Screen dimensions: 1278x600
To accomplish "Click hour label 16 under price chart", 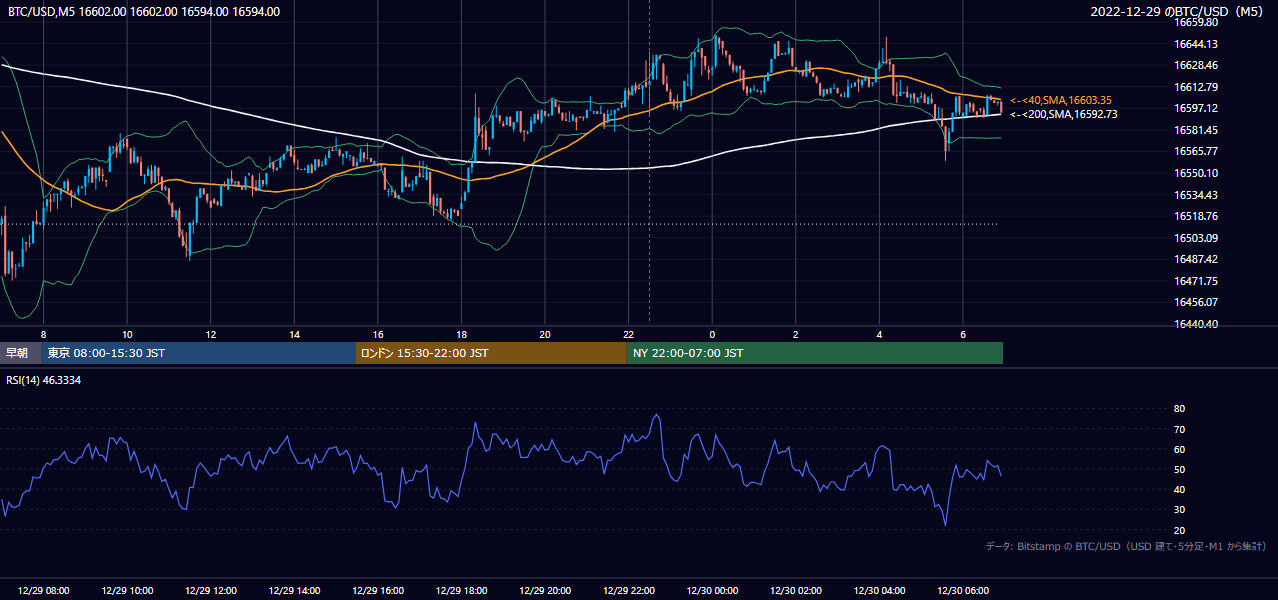I will click(x=378, y=334).
